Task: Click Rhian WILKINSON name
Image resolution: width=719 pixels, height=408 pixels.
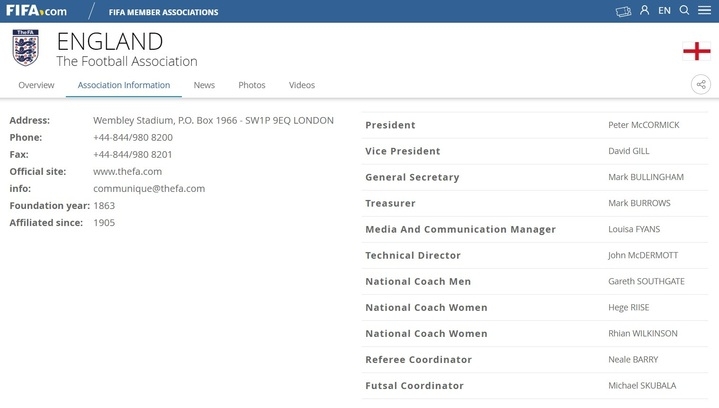Action: (x=643, y=333)
